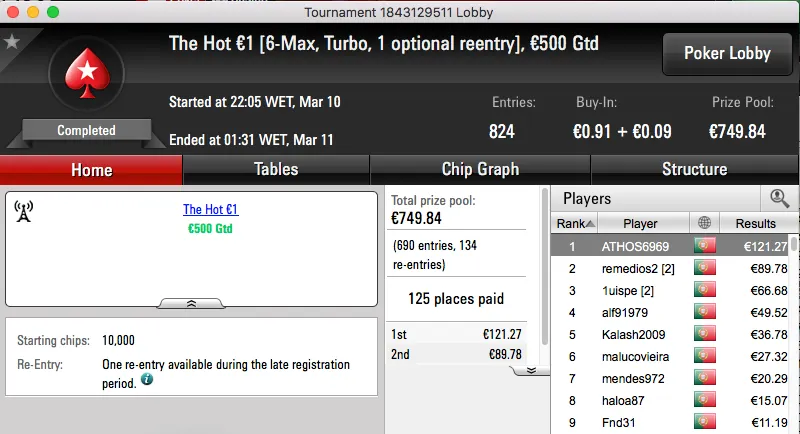Go to the Structure tab

pyautogui.click(x=694, y=170)
